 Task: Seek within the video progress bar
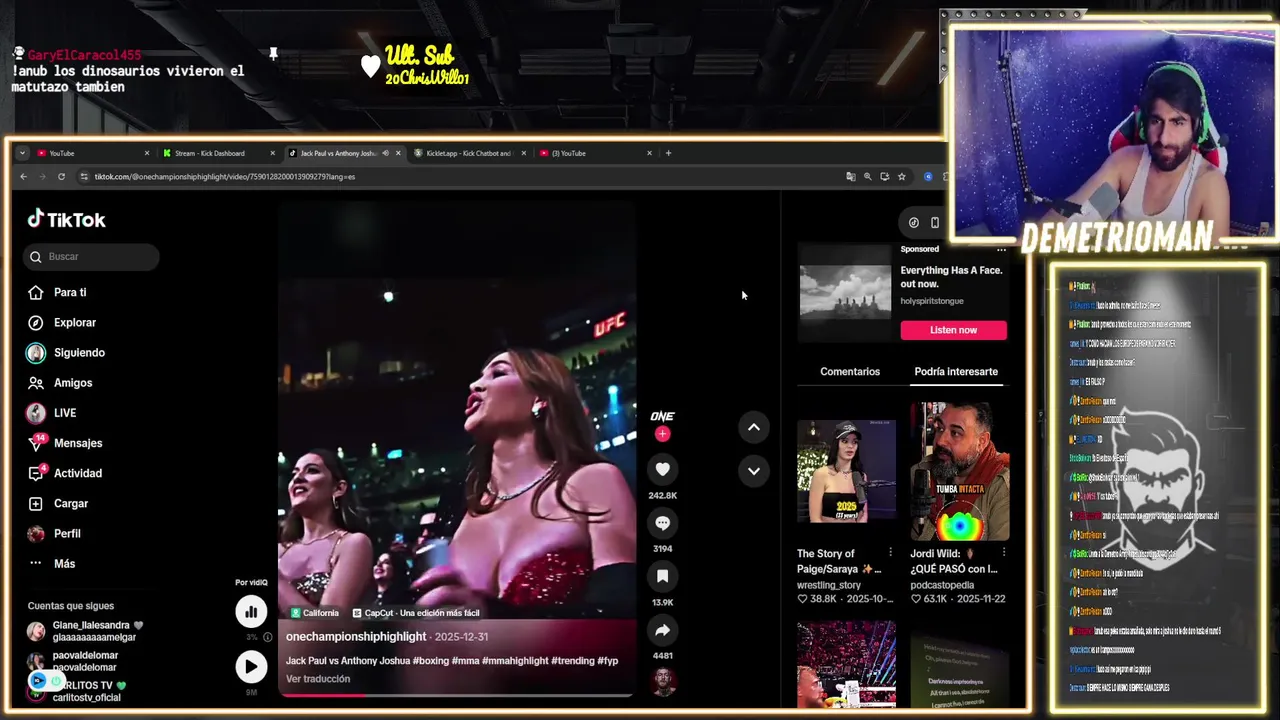pos(456,695)
